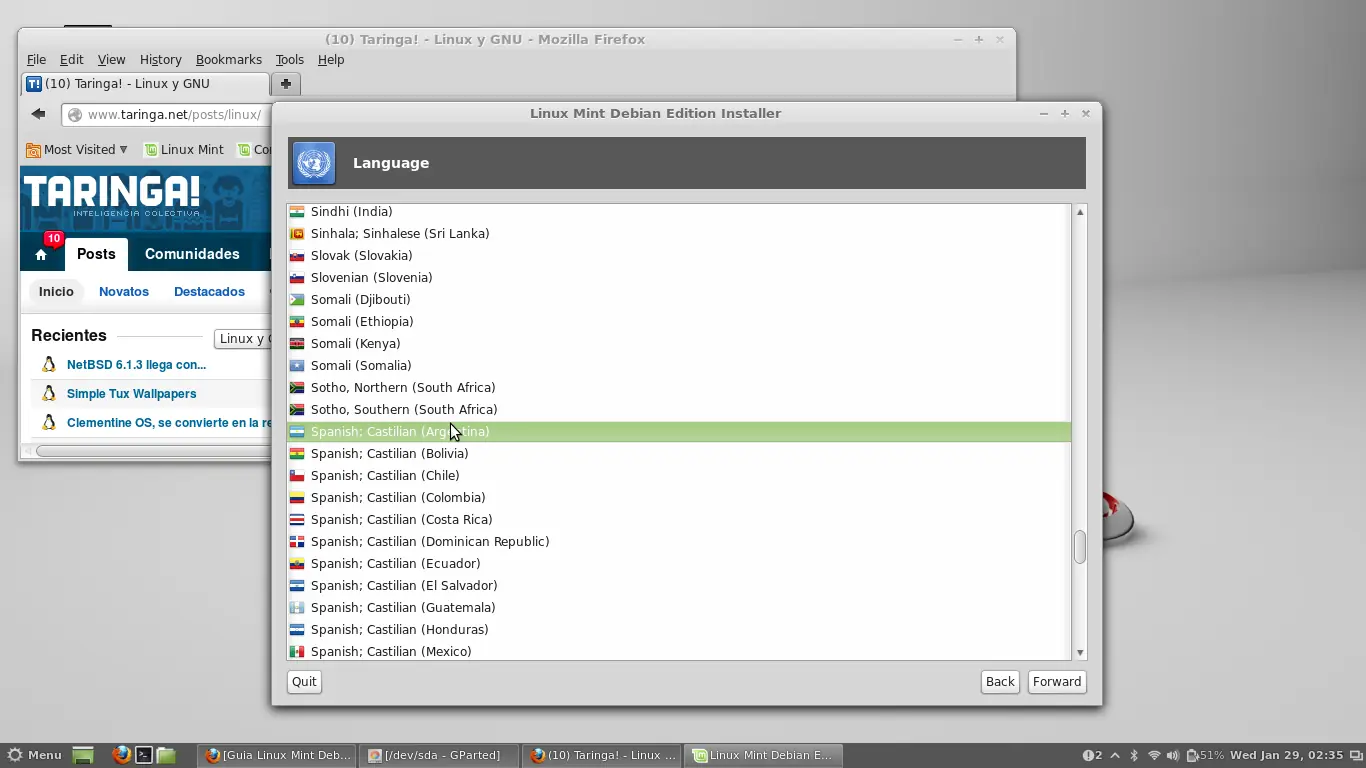Open the Firefox Tools menu
The height and width of the screenshot is (768, 1366).
click(289, 60)
